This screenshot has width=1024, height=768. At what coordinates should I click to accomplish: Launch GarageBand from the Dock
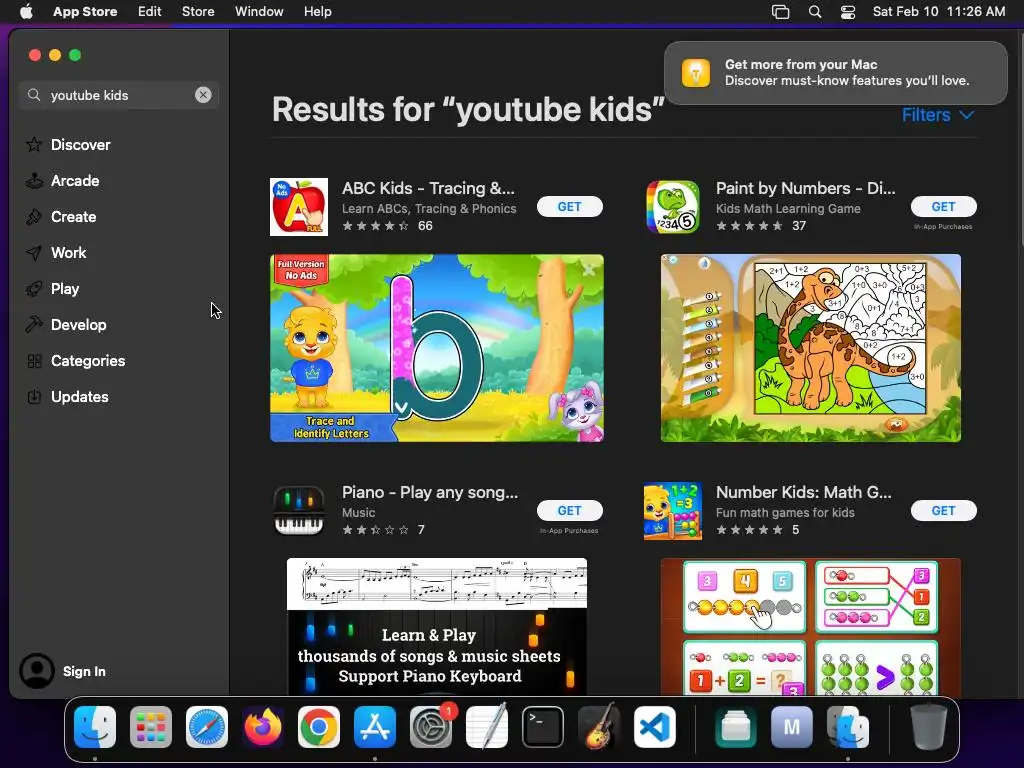click(599, 727)
